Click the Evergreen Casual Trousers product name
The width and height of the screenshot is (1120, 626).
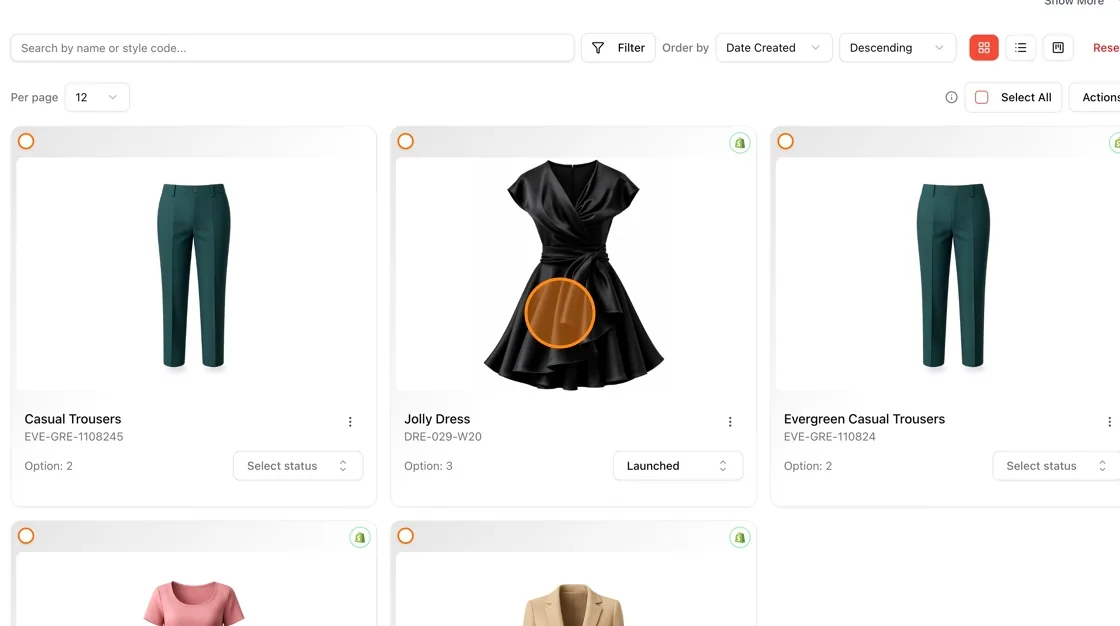[x=864, y=419]
